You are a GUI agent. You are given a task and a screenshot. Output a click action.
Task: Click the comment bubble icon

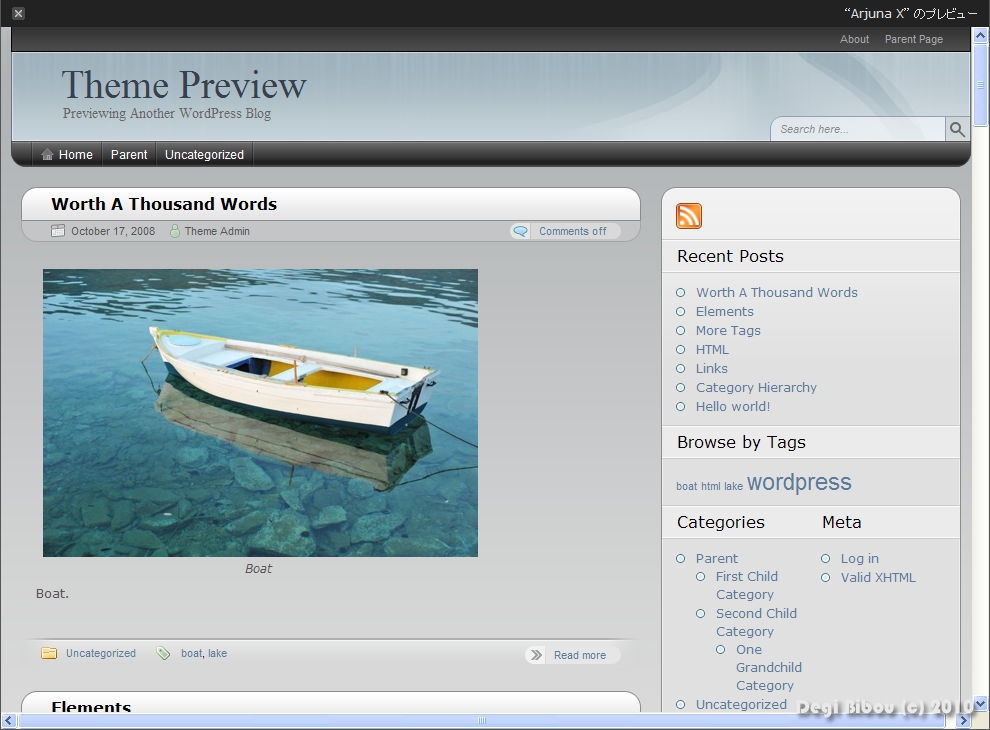click(520, 231)
